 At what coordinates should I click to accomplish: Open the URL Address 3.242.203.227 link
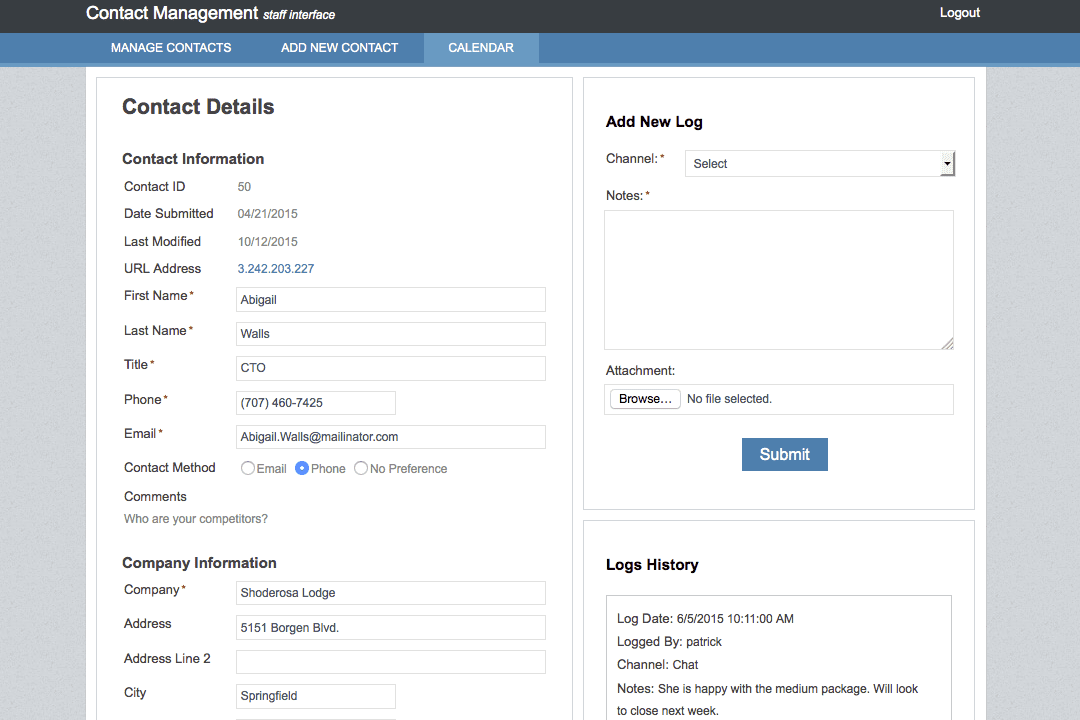[x=276, y=269]
